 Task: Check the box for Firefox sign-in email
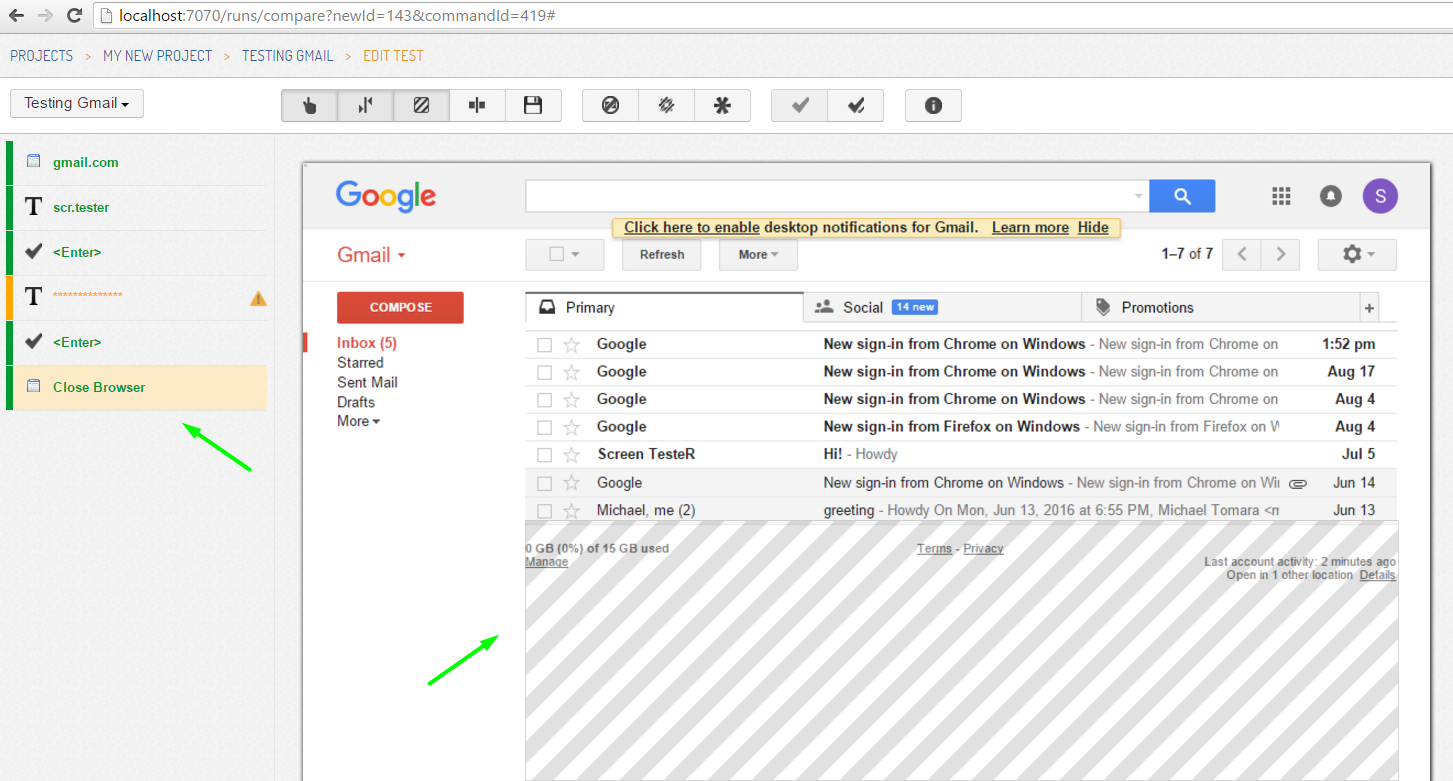point(545,427)
